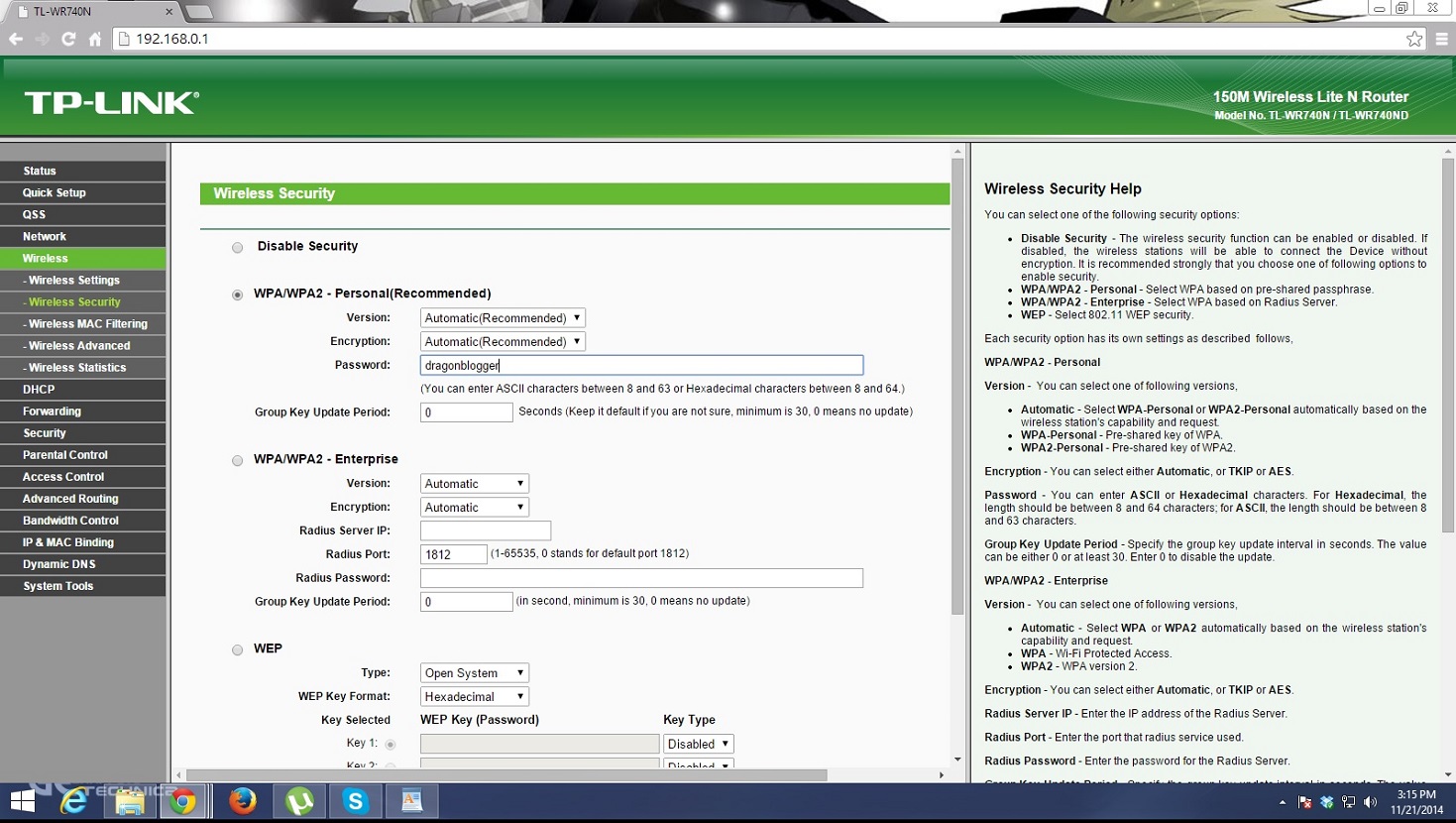
Task: Choose the WEP security radio button
Action: (238, 650)
